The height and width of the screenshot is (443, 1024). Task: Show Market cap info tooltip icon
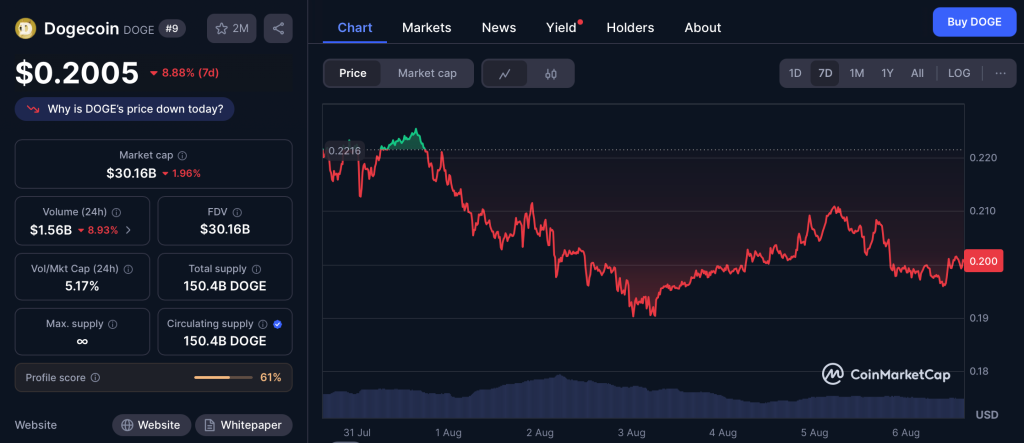point(182,156)
